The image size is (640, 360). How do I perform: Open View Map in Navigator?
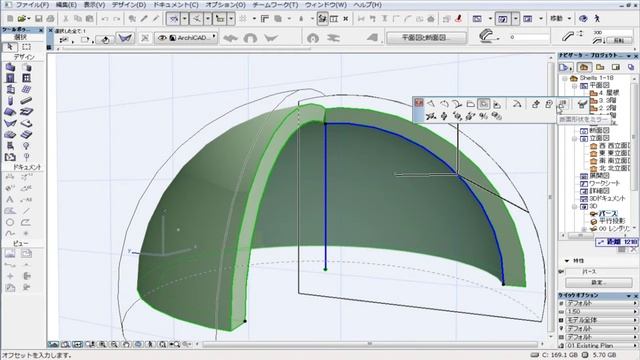click(600, 67)
